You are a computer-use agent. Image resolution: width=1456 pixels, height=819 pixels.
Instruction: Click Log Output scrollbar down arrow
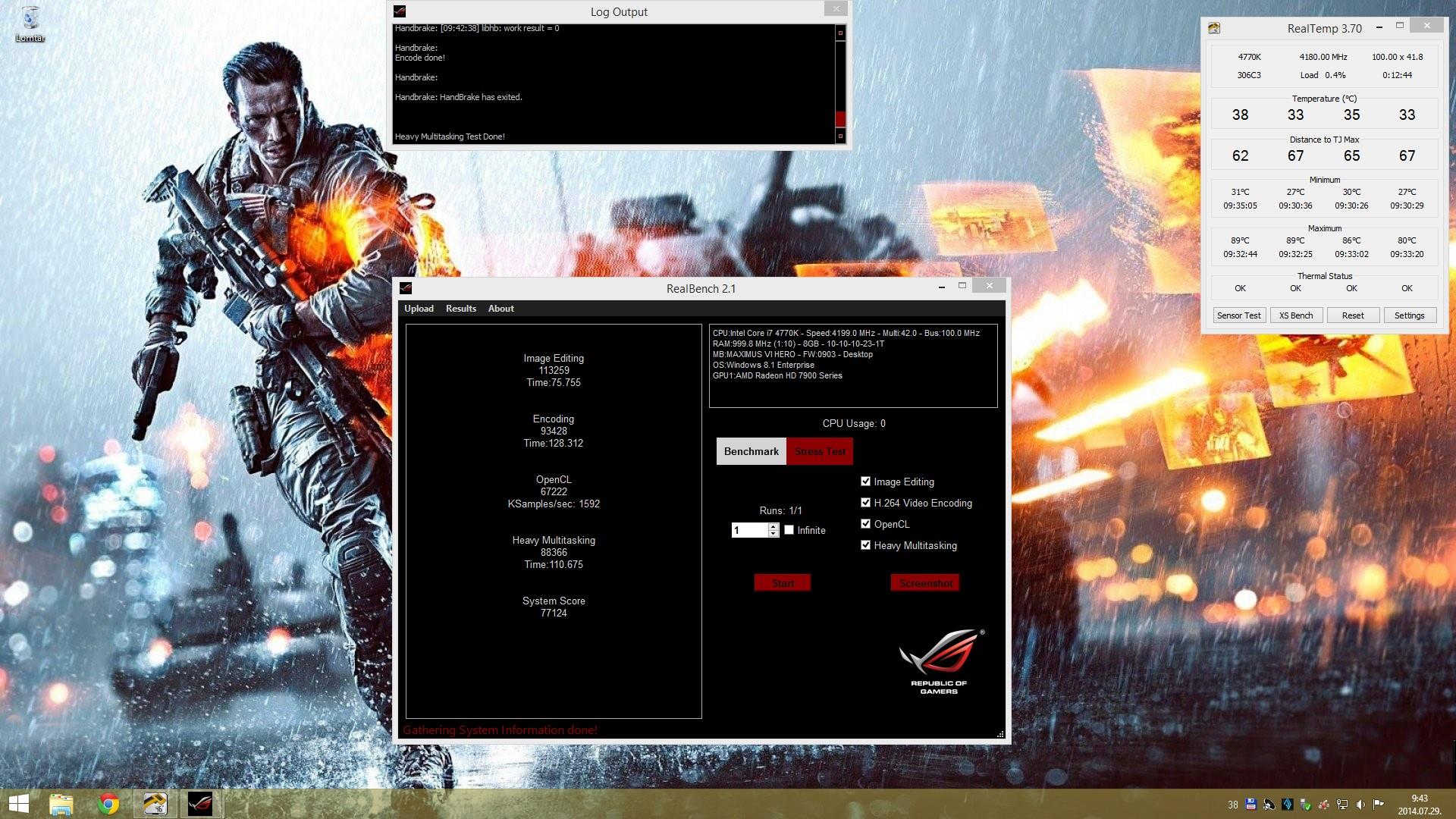(x=840, y=136)
